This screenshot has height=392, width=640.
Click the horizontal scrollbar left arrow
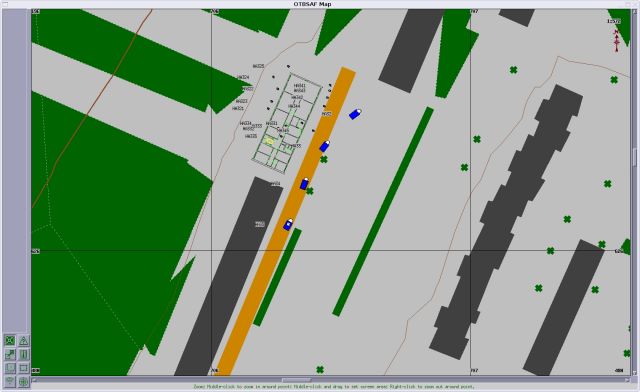34,380
